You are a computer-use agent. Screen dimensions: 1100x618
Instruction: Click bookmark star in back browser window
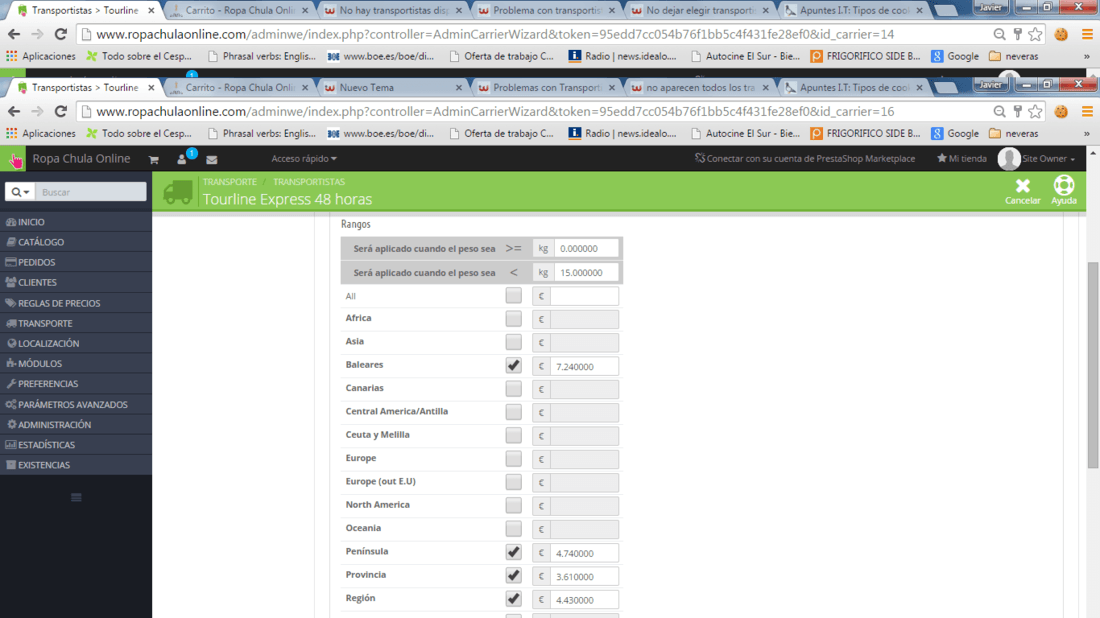(x=1035, y=34)
